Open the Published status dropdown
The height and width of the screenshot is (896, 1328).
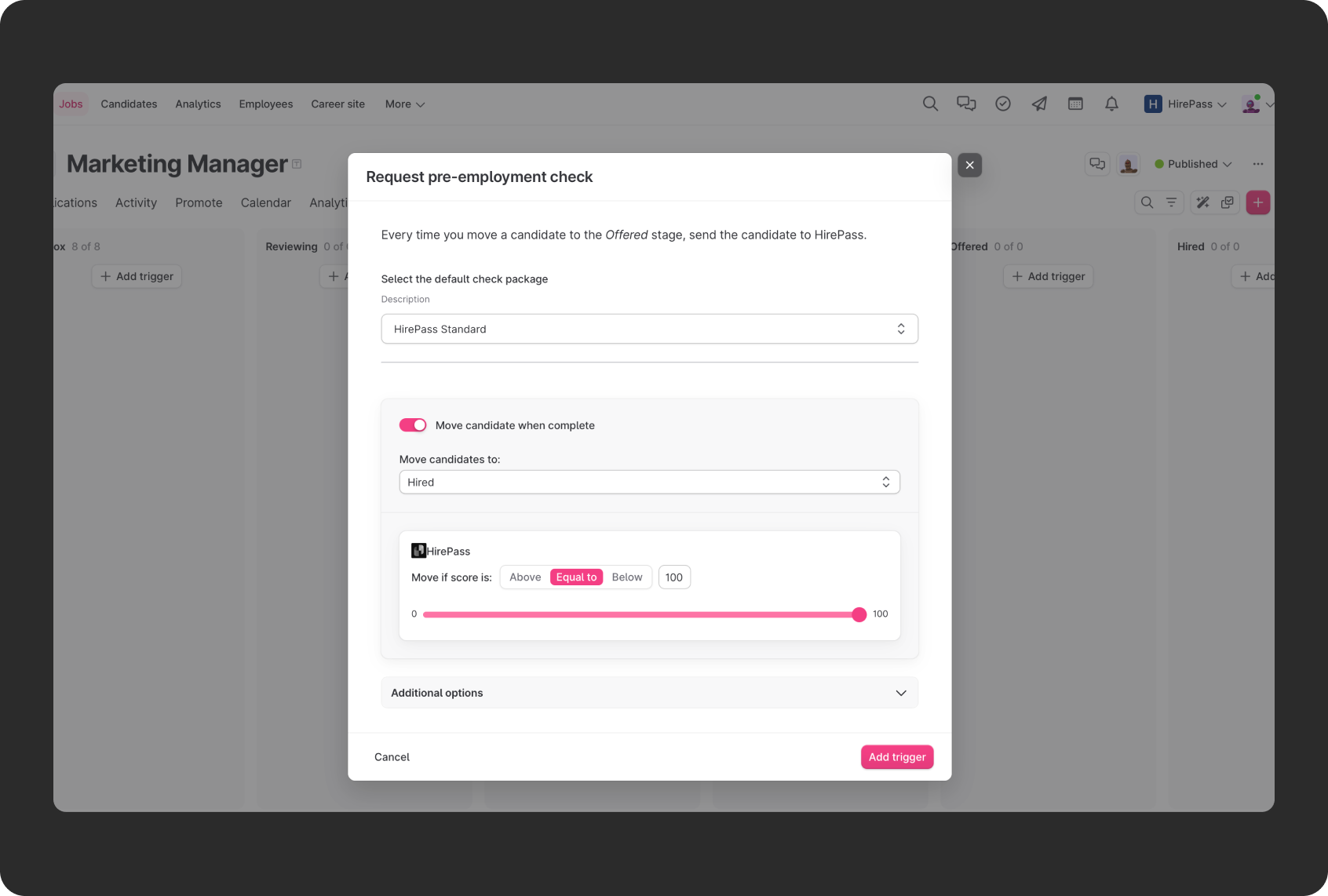[x=1193, y=164]
